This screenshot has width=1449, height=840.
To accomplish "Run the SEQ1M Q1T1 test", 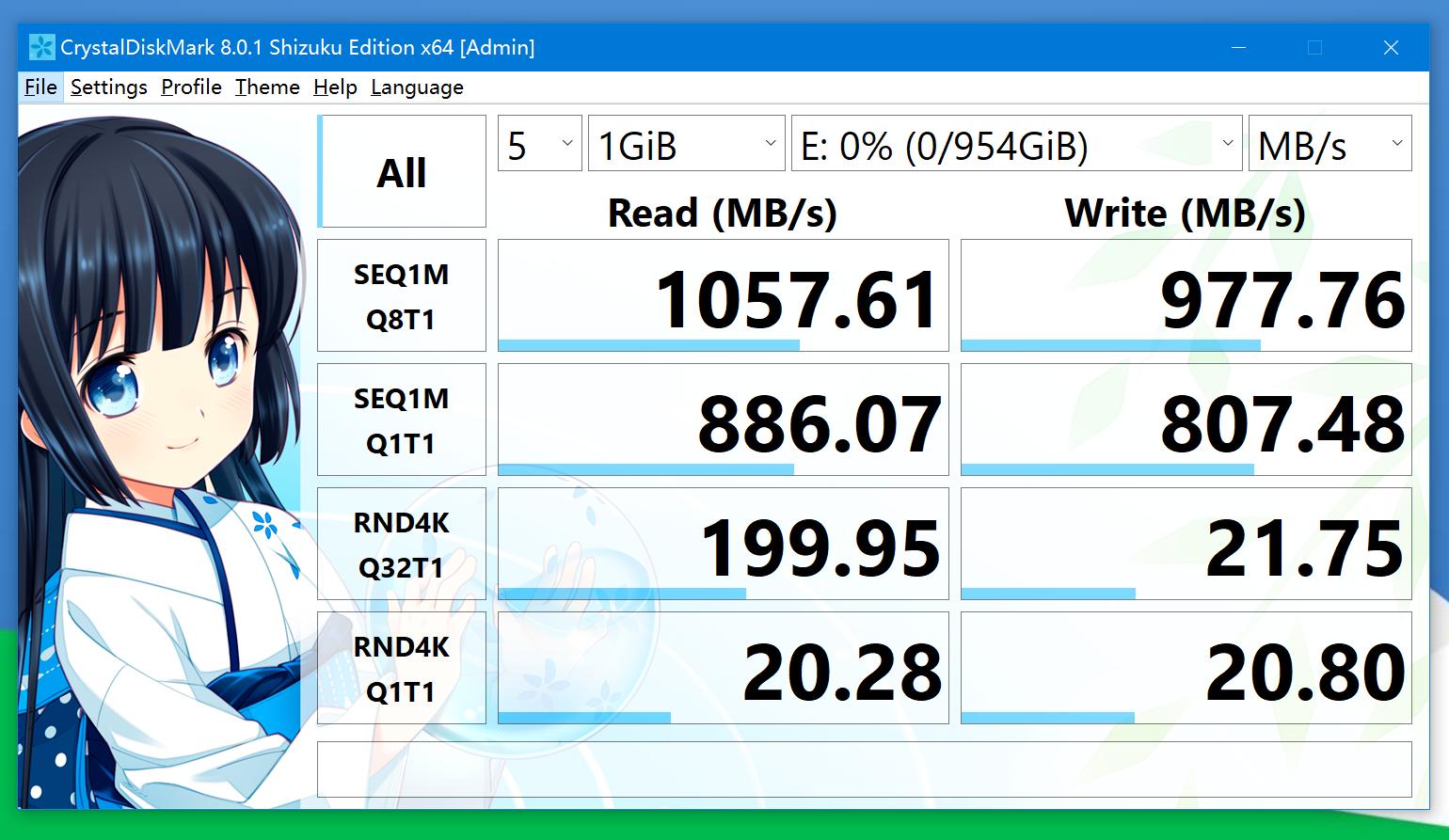I will 401,420.
